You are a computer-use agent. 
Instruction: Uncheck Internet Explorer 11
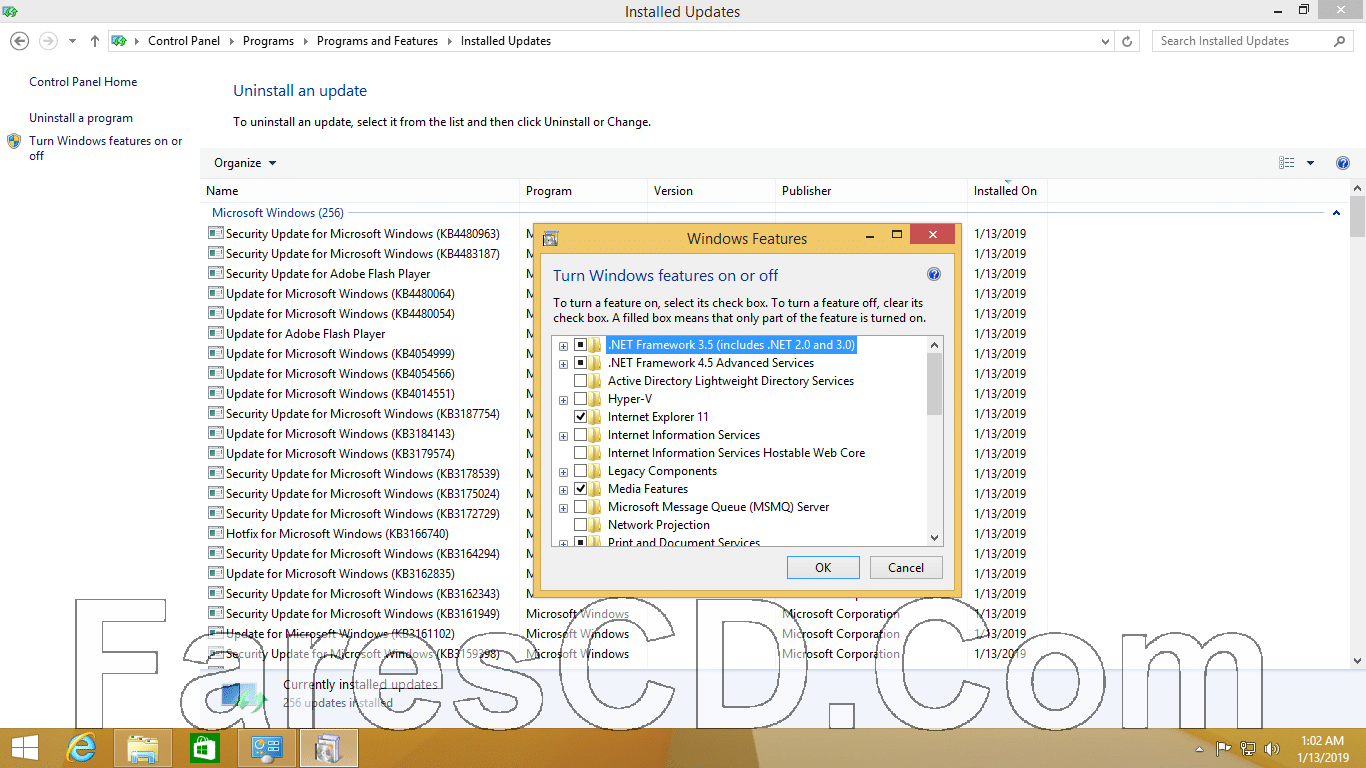[580, 417]
